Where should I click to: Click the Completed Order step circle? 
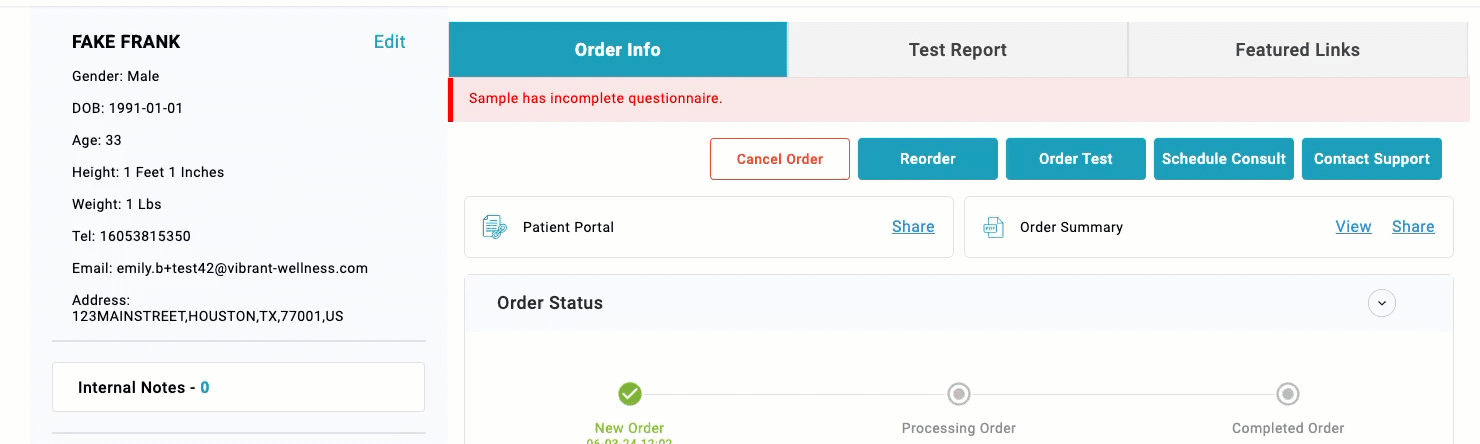(1288, 394)
